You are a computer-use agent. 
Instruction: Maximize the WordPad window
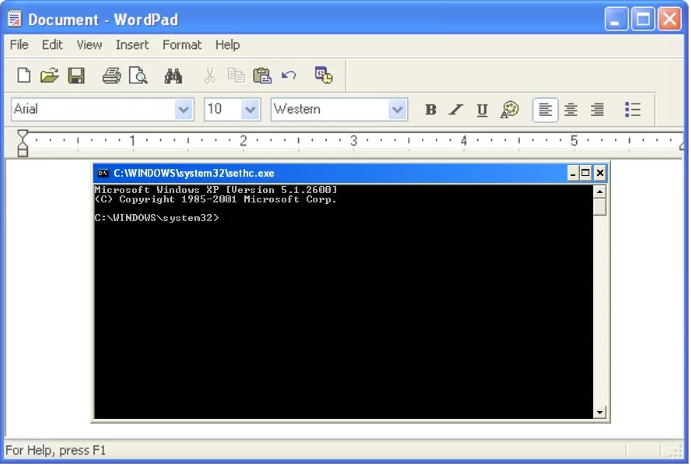[643, 19]
